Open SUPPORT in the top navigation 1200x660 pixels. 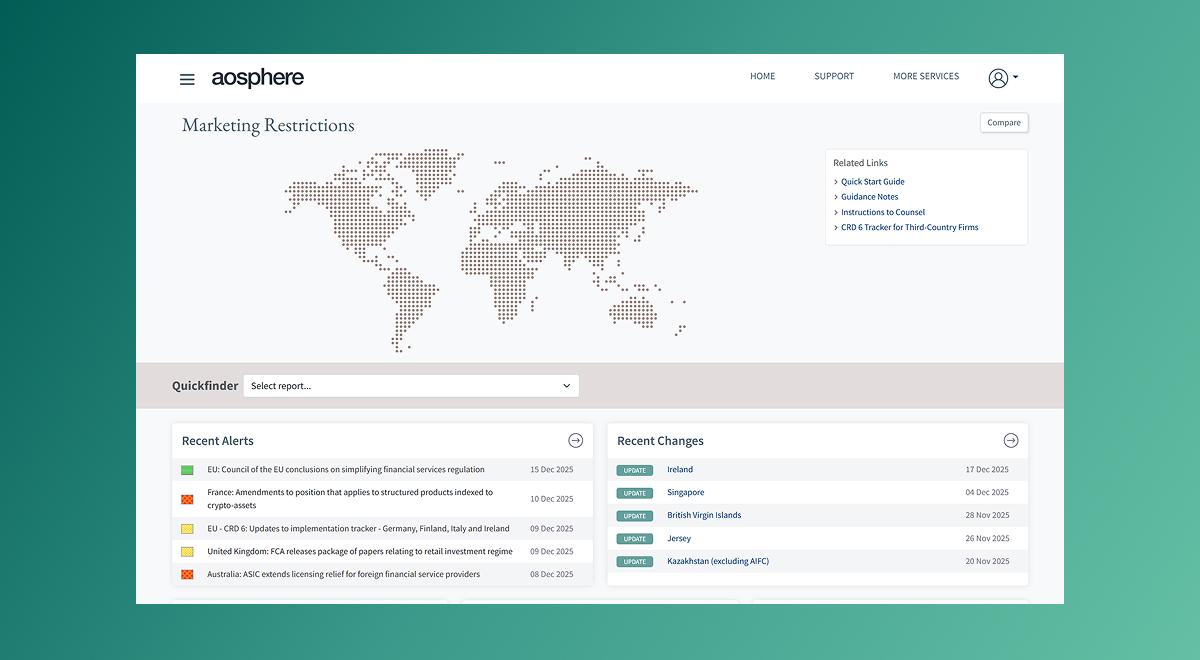[833, 76]
